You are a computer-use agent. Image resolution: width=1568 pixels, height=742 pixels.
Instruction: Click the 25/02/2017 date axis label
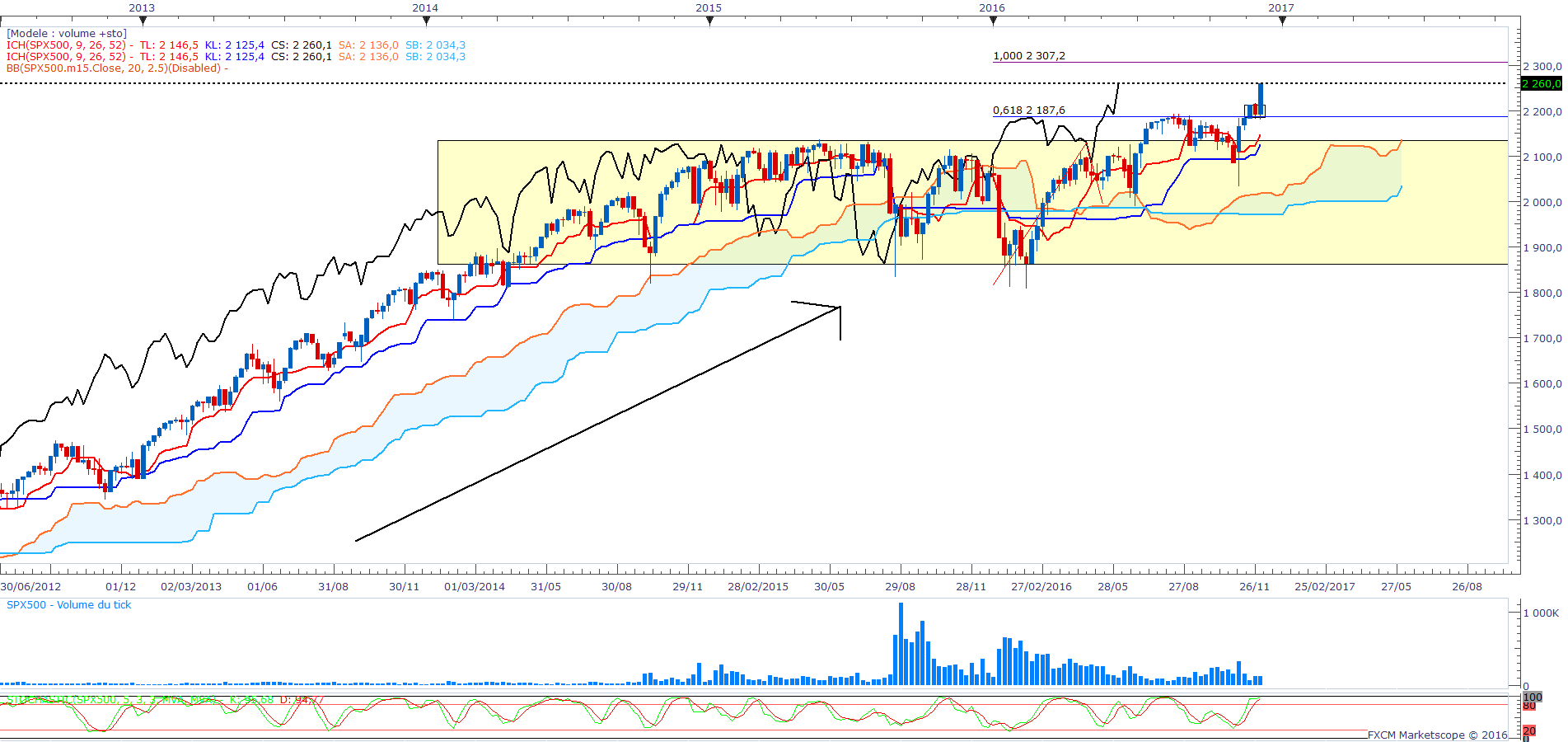(x=1325, y=587)
